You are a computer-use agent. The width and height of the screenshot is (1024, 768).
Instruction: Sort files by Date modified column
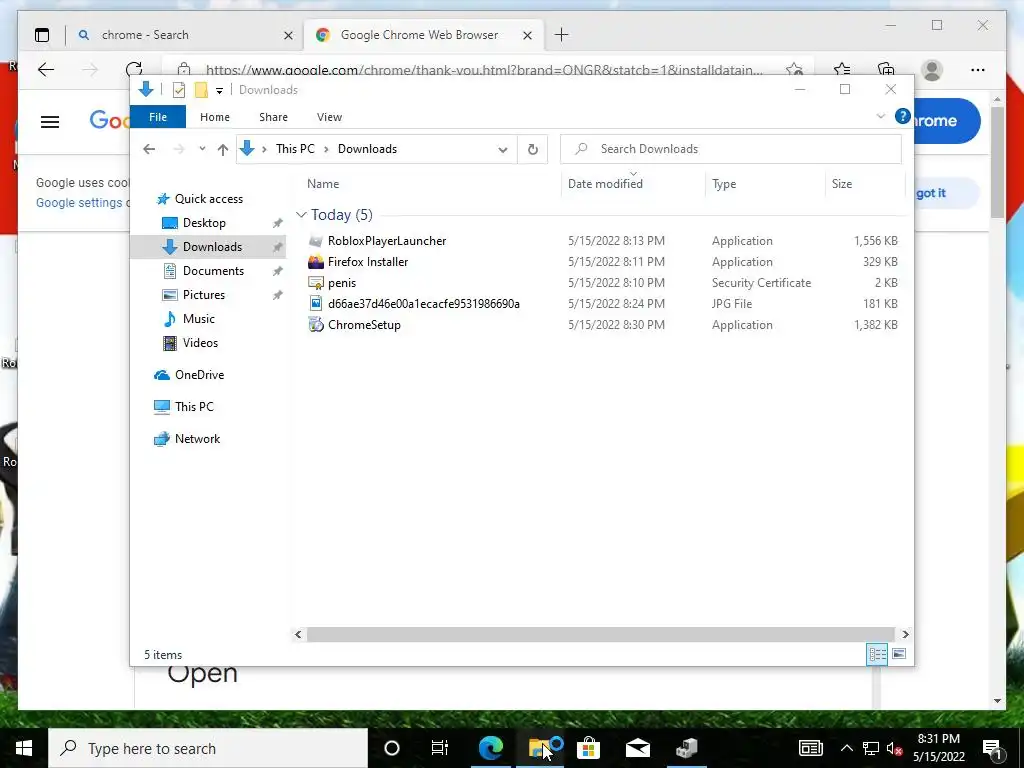coord(605,184)
